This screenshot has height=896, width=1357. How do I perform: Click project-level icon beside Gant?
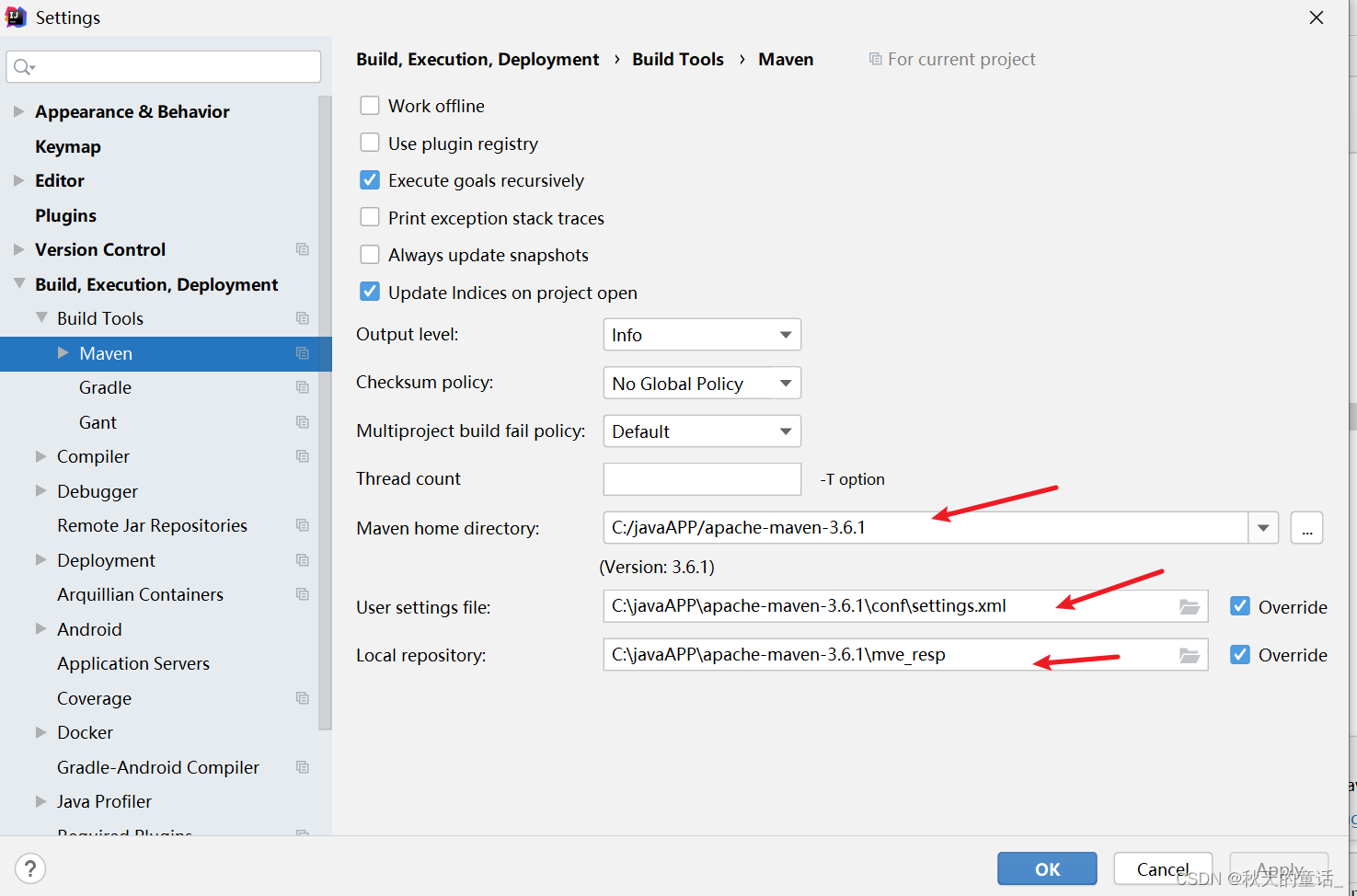pos(302,422)
